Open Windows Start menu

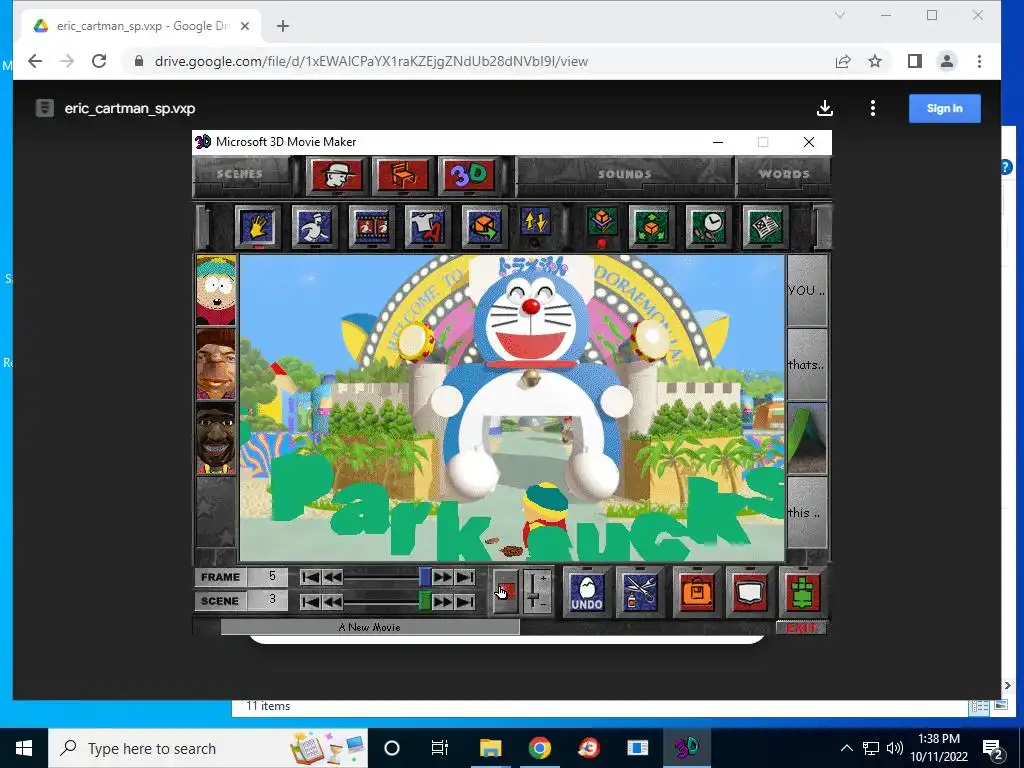pos(24,748)
